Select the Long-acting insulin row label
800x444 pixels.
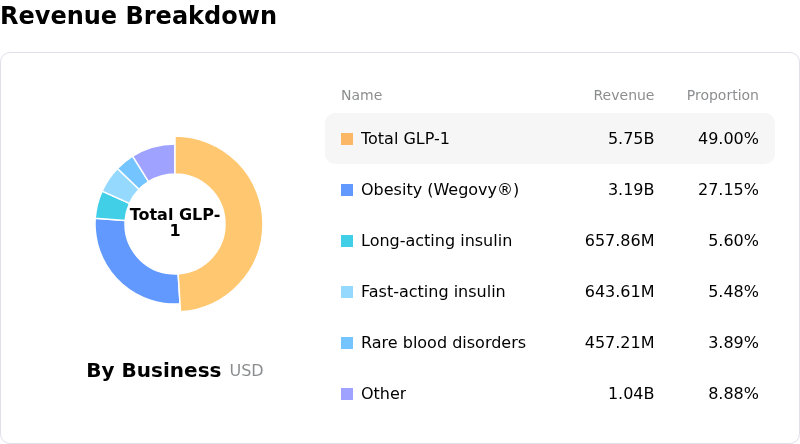point(436,241)
